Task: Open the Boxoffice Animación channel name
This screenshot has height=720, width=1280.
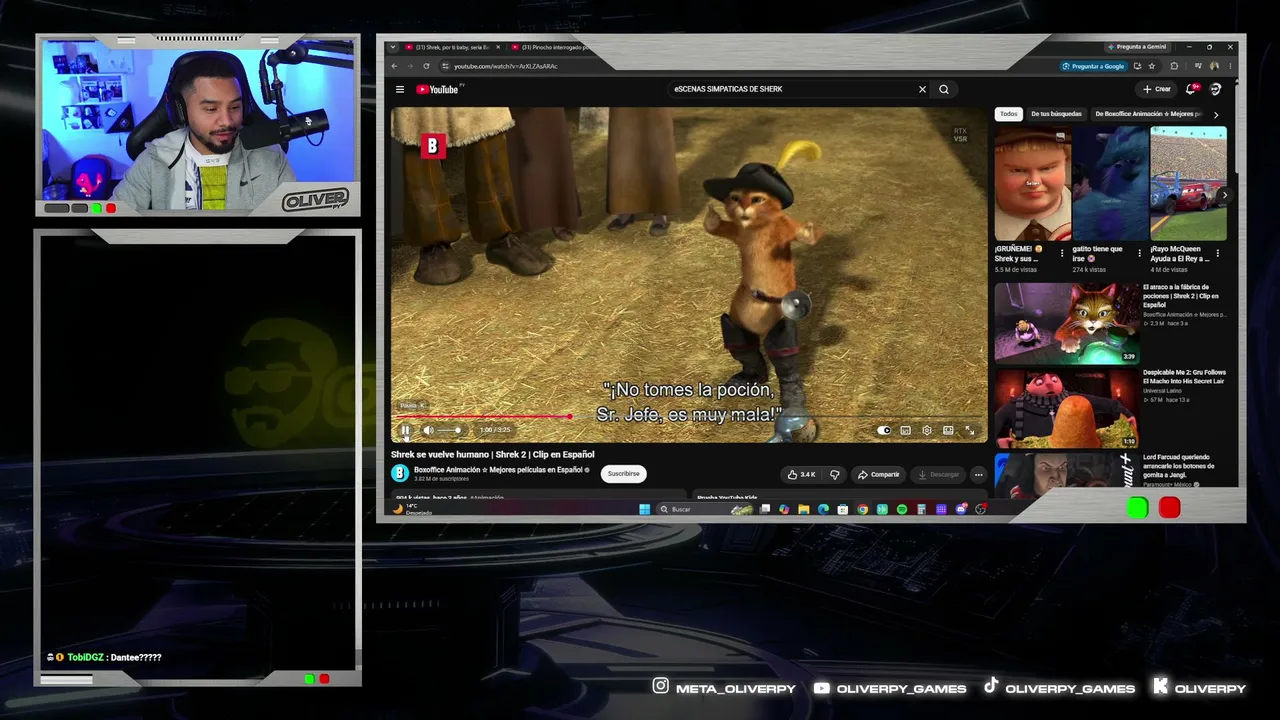Action: click(x=498, y=469)
